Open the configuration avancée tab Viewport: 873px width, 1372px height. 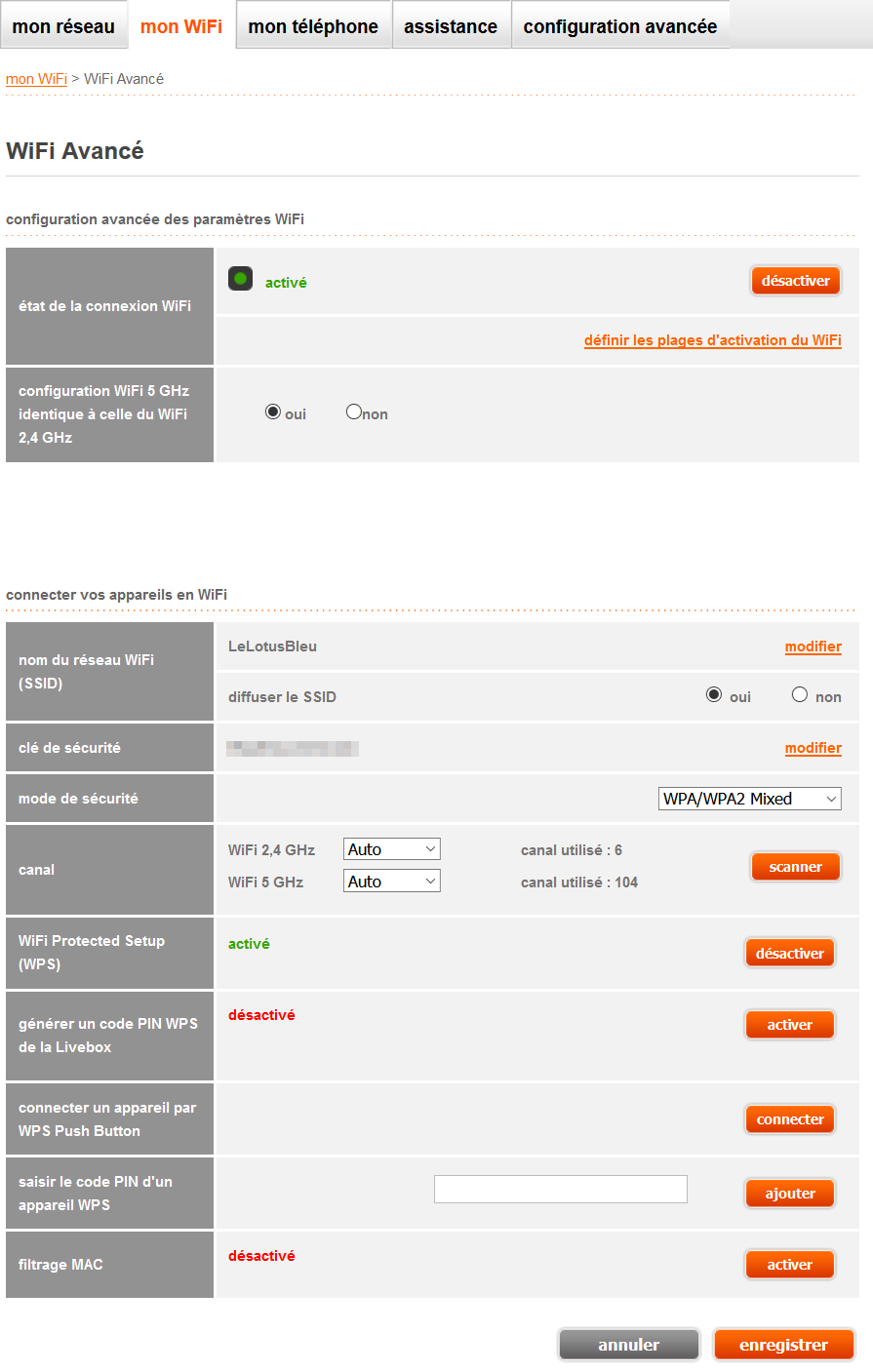click(x=620, y=25)
